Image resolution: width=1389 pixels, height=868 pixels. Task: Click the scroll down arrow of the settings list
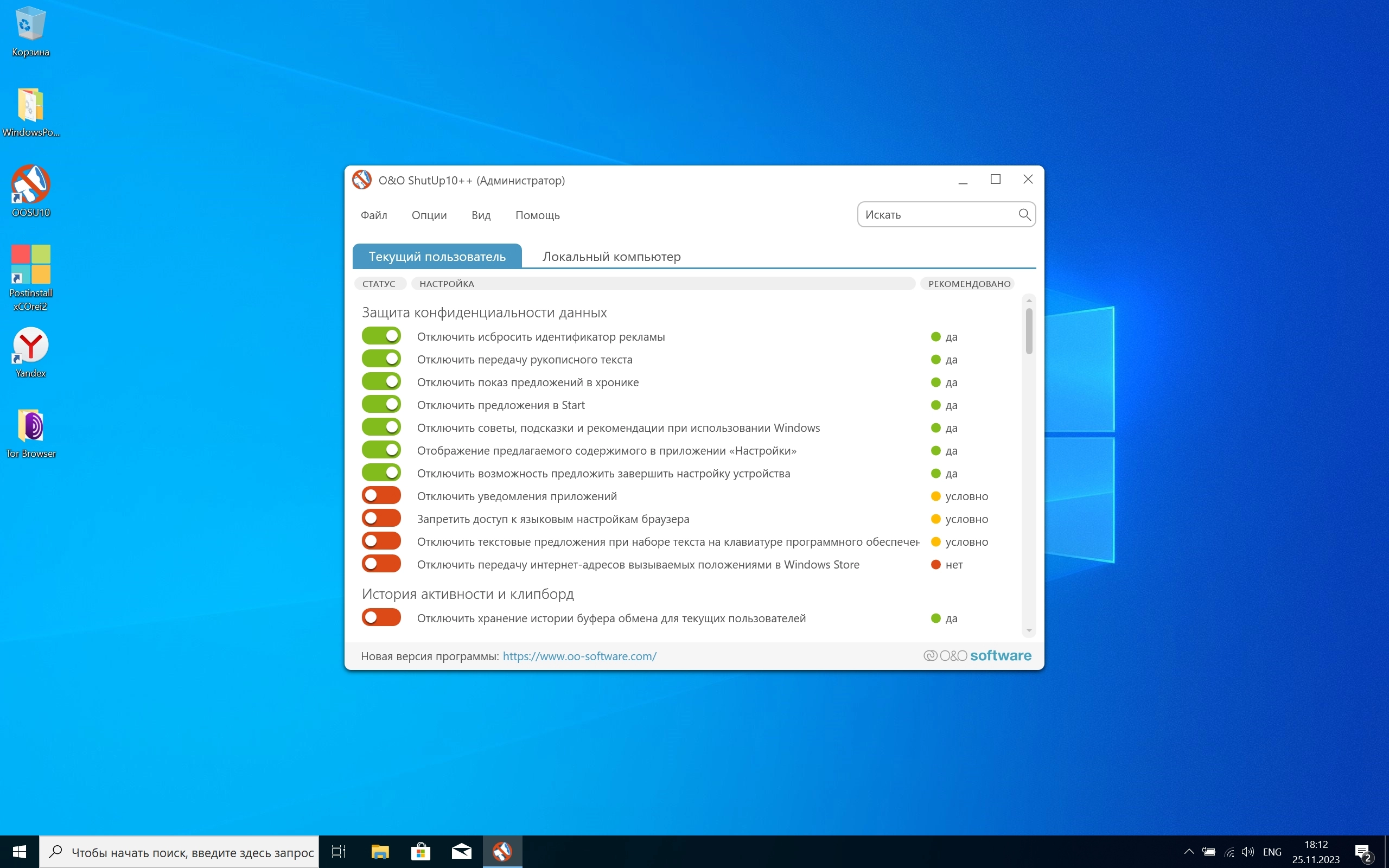(1029, 630)
